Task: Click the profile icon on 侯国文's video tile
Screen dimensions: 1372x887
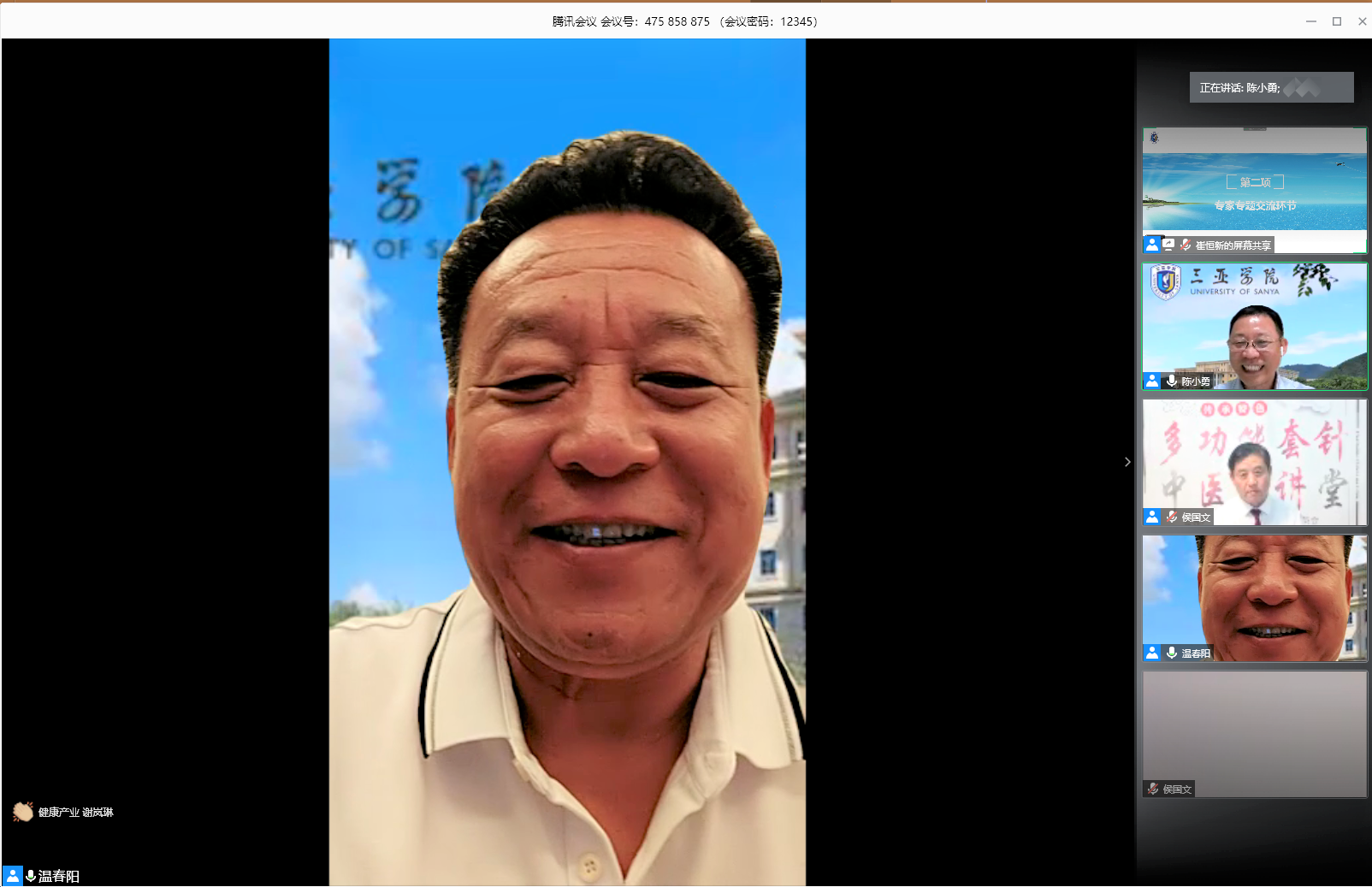Action: (1152, 517)
